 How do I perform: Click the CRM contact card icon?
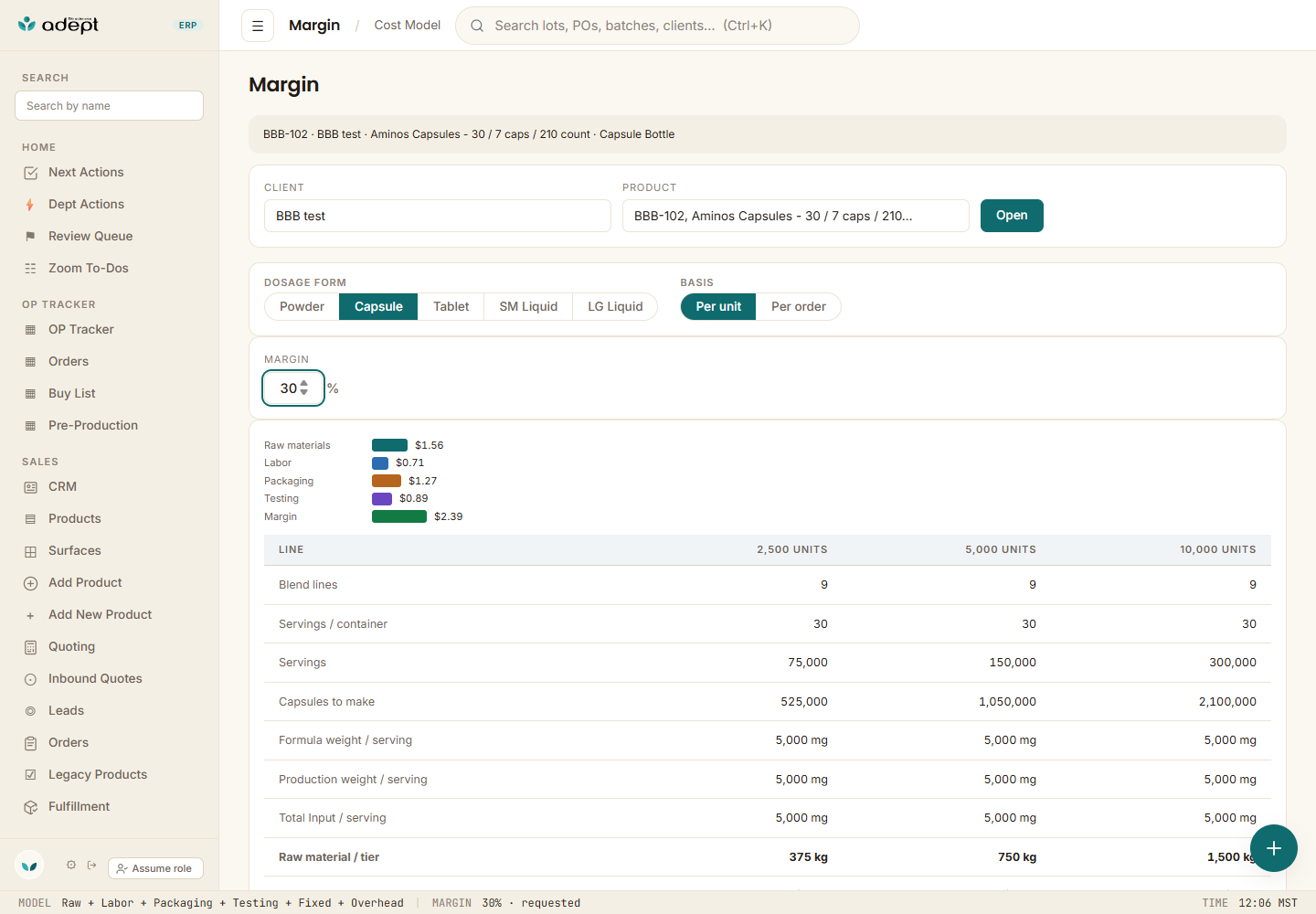[x=30, y=487]
